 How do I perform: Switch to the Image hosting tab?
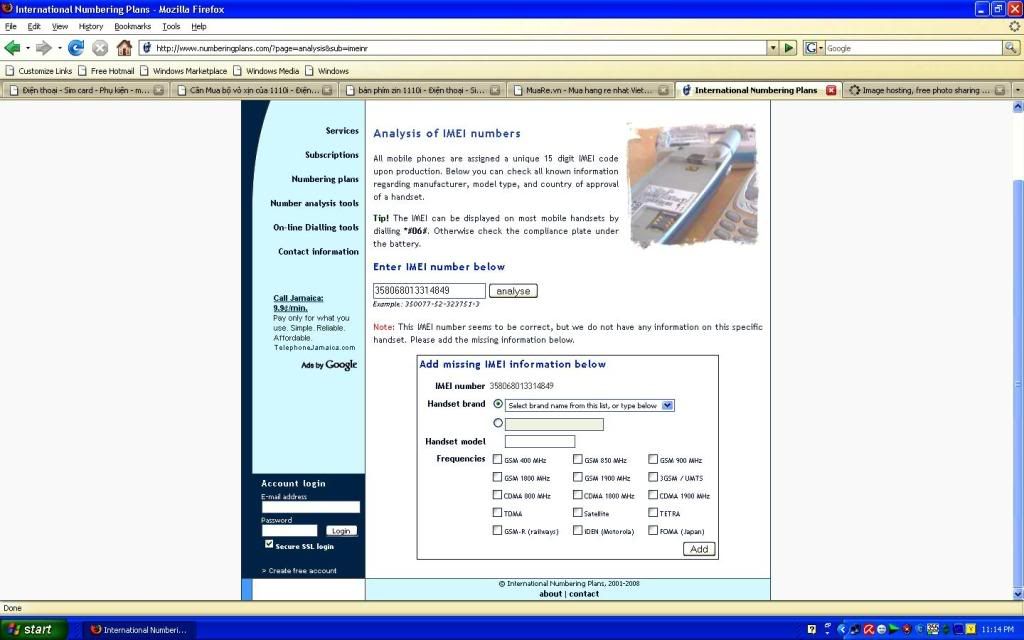pos(925,90)
